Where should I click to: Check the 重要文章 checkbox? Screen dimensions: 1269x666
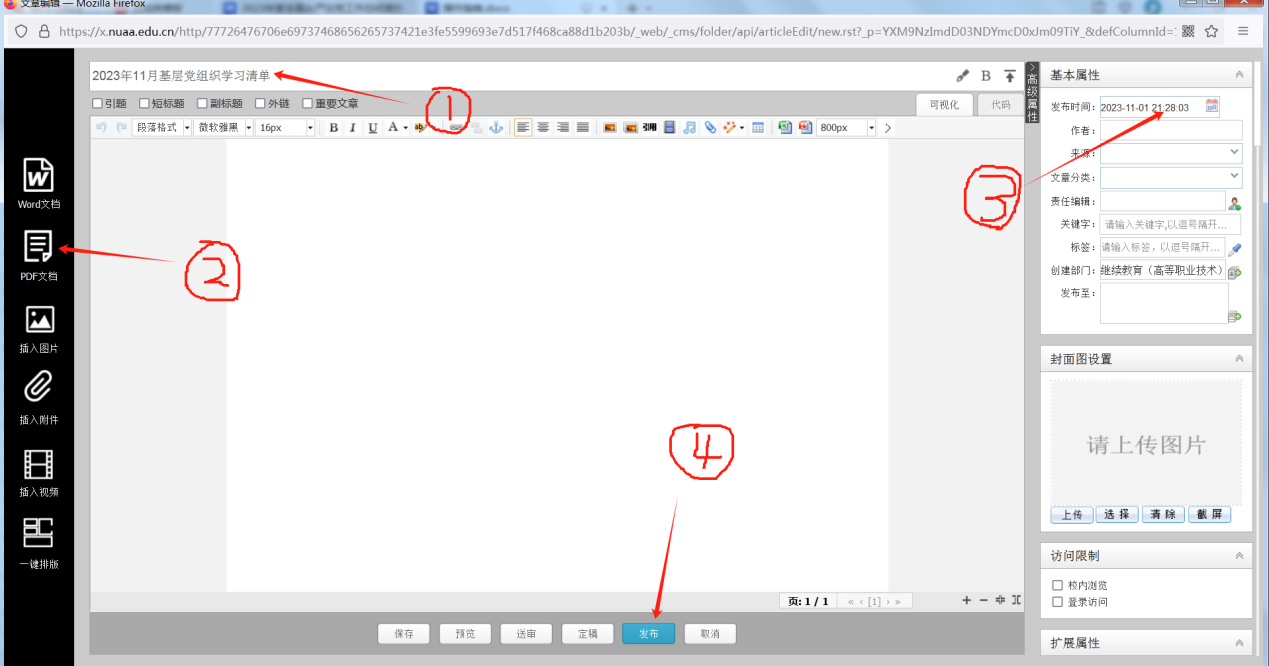(307, 103)
